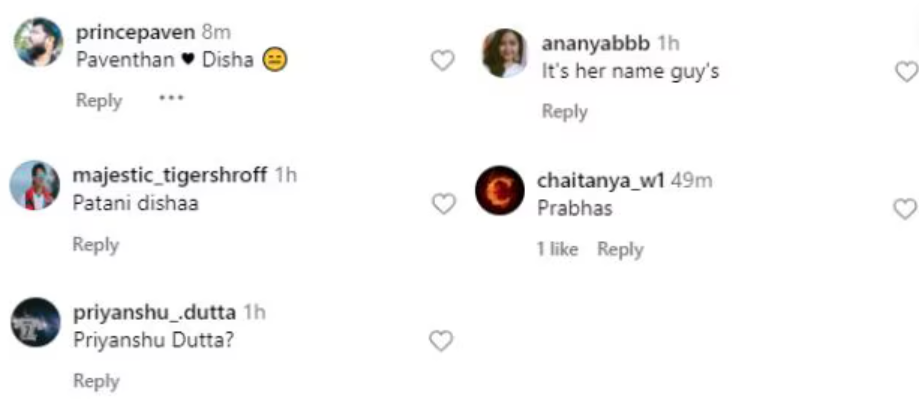The height and width of the screenshot is (403, 919).
Task: Open more options on princepaven's comment
Action: 171,99
